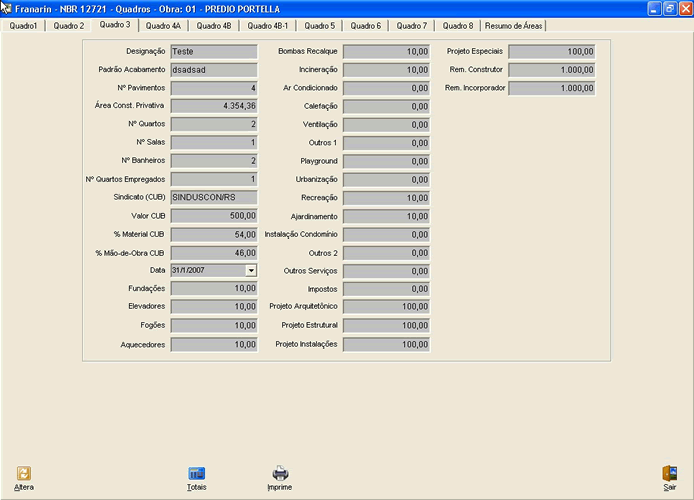
Task: Open the Quadro 6 tab
Action: click(x=366, y=26)
